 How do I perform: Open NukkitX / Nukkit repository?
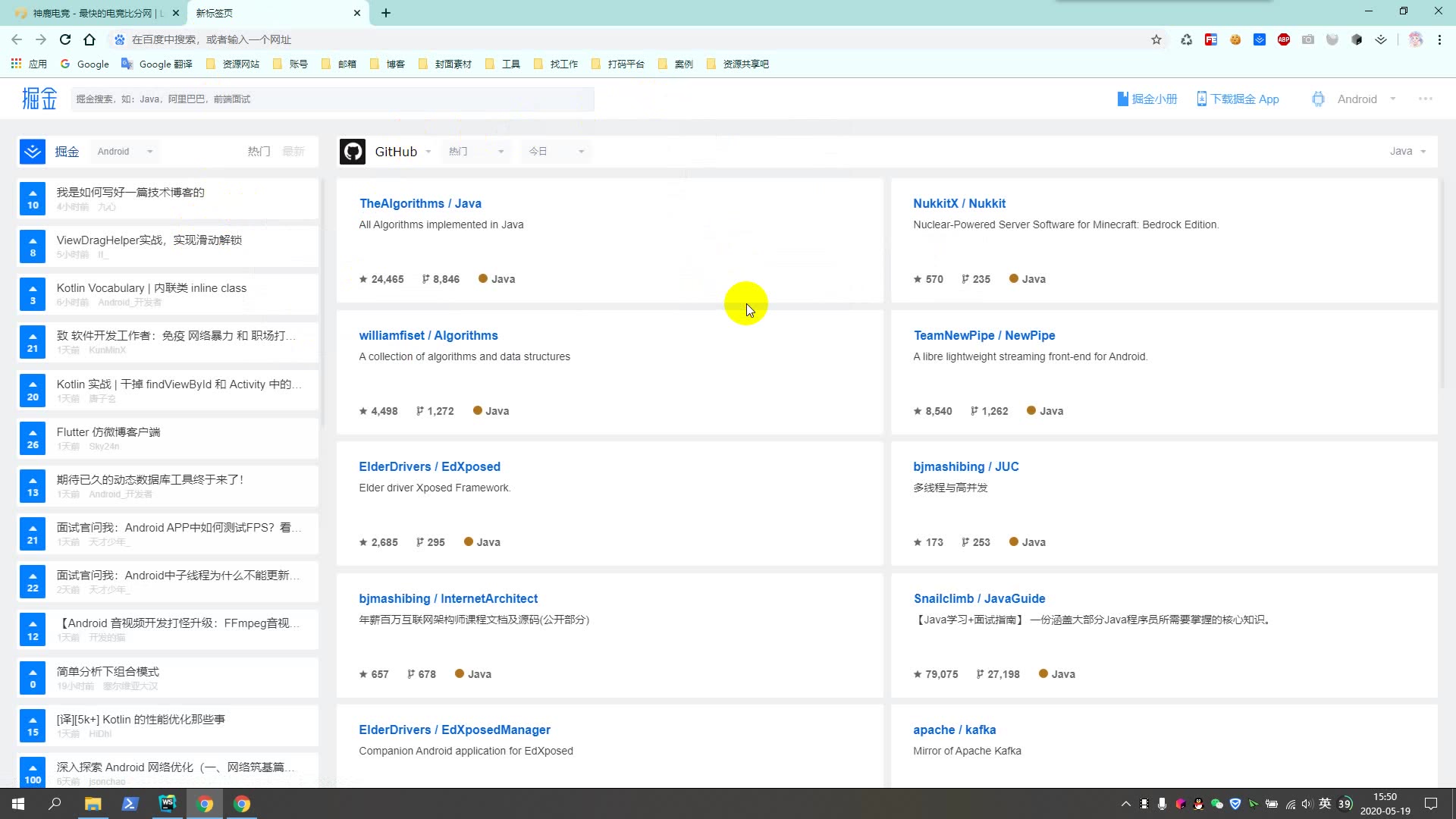pyautogui.click(x=959, y=203)
